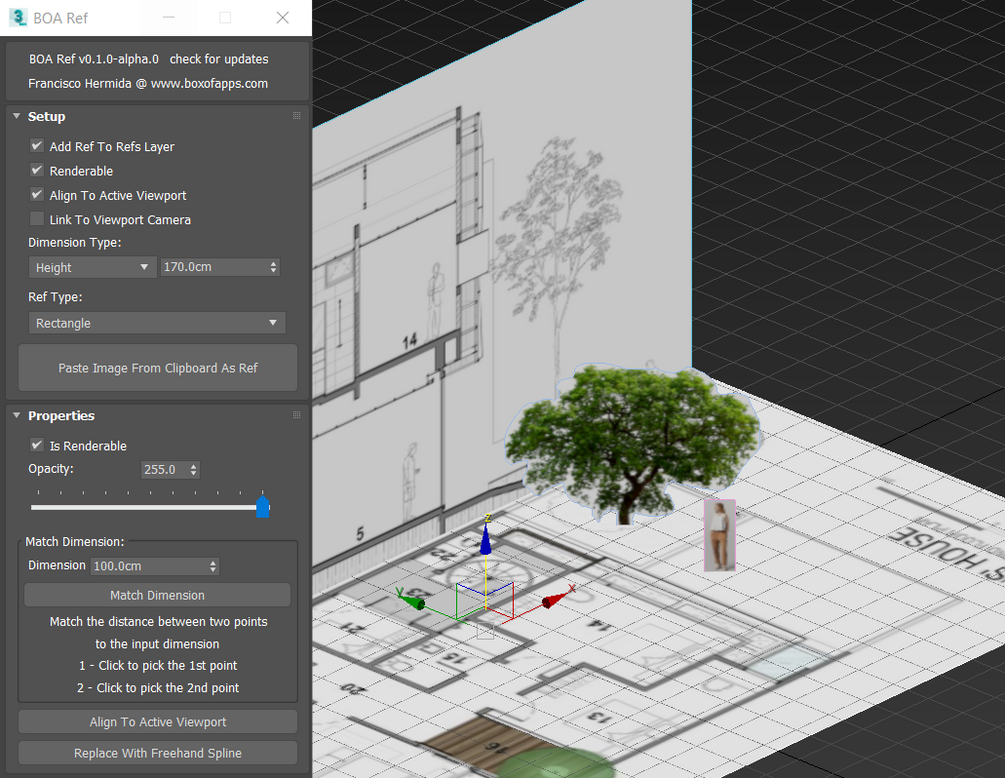Toggle the Is Renderable checkbox
This screenshot has height=778, width=1005.
point(37,445)
